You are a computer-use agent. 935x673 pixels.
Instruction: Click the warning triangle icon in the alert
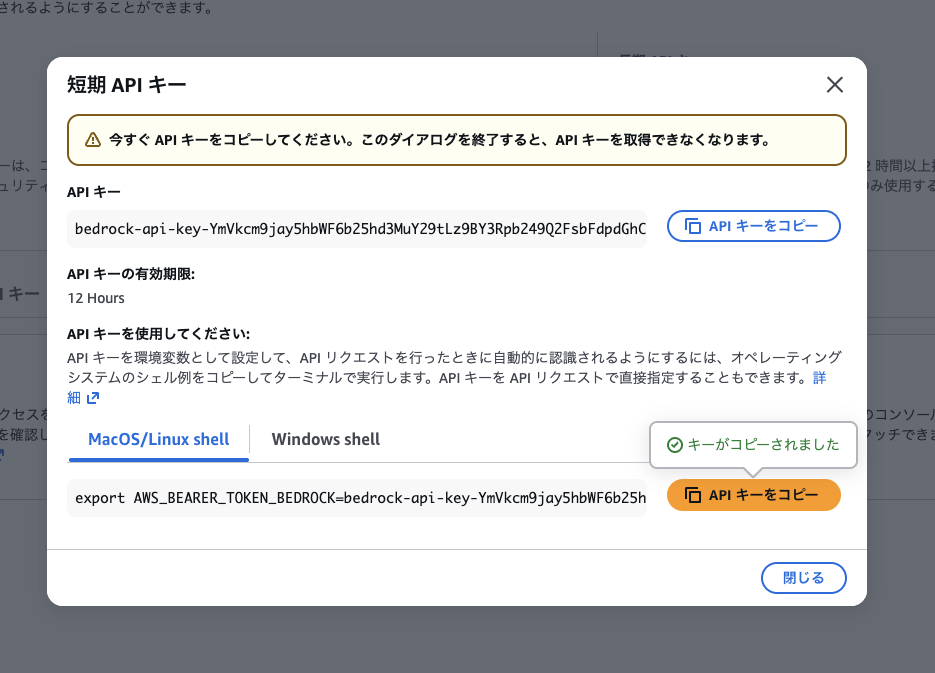click(92, 140)
